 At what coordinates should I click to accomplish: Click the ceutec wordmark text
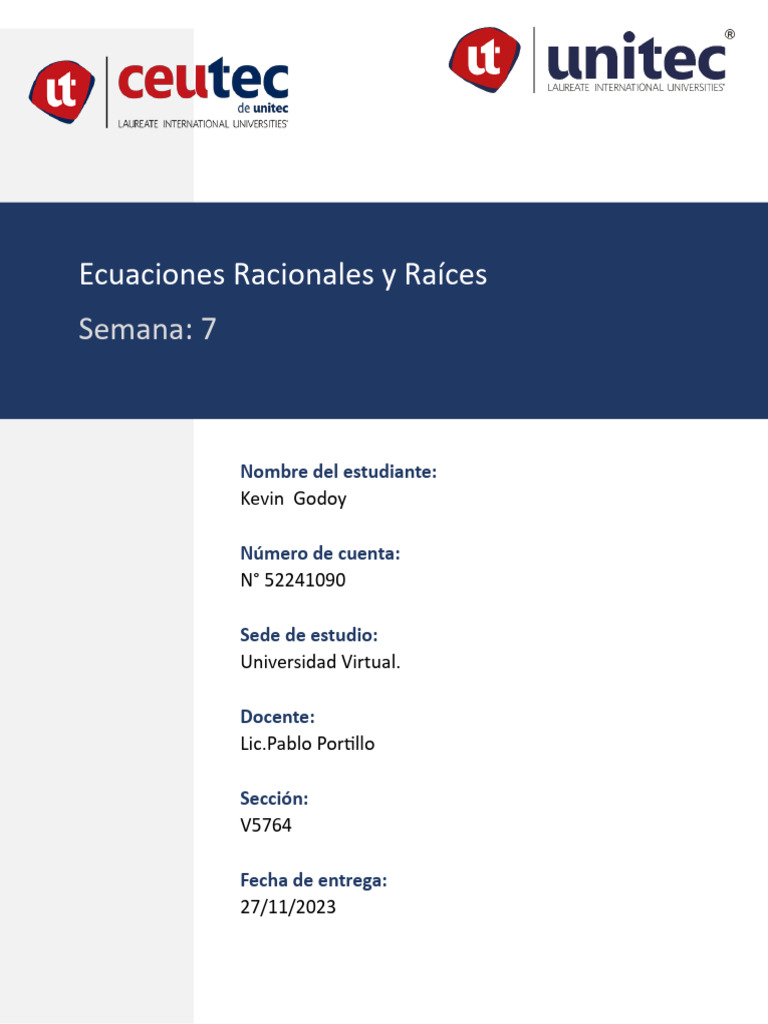point(203,80)
